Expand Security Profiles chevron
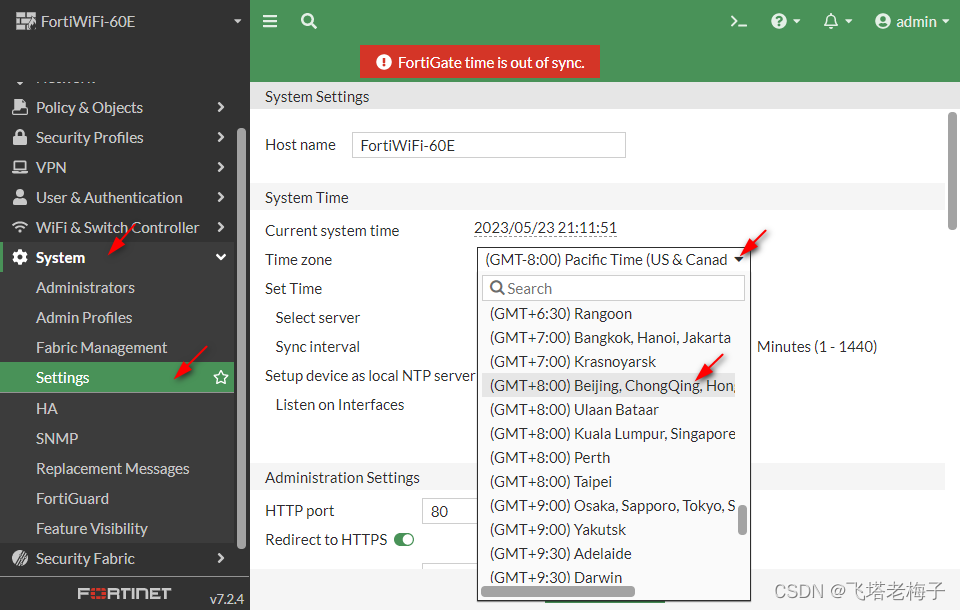Image resolution: width=960 pixels, height=610 pixels. point(221,137)
